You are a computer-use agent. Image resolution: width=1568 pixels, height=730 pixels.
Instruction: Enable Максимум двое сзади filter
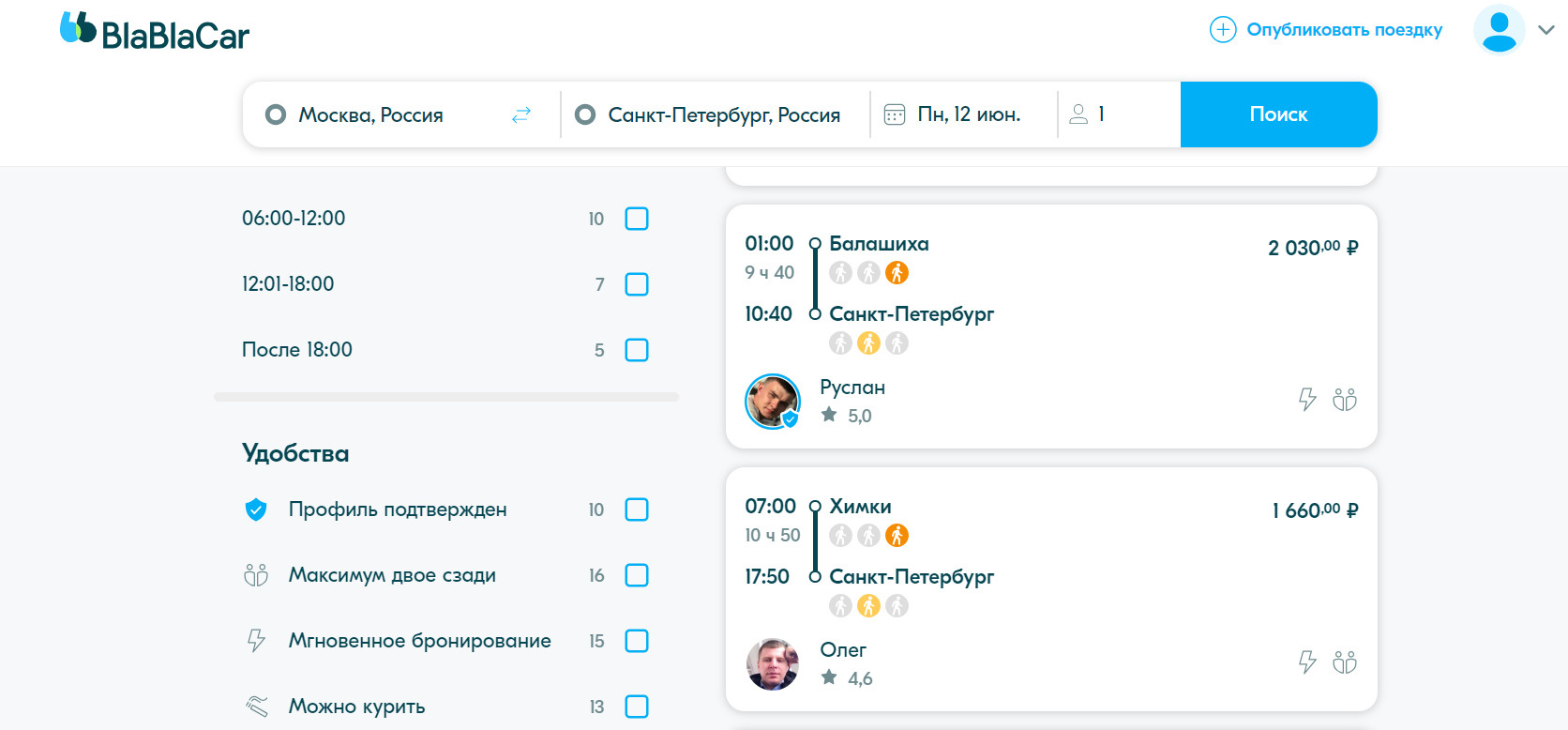click(637, 575)
